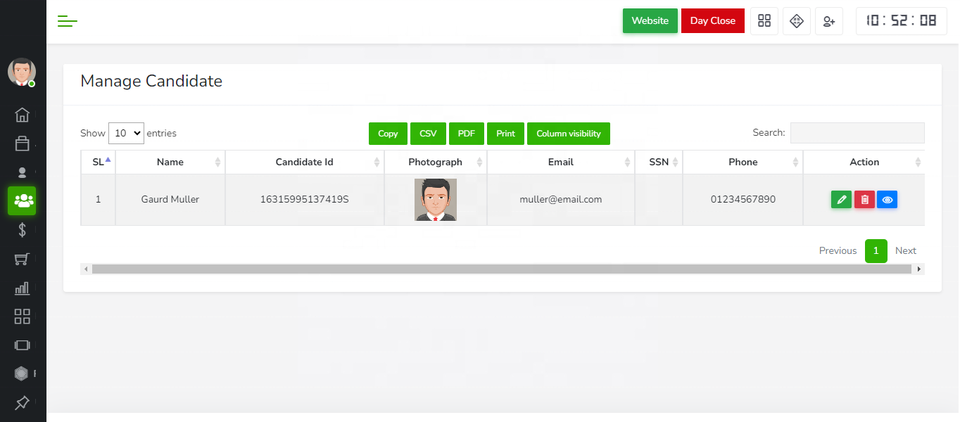Open the home dashboard sidebar icon

pos(22,115)
